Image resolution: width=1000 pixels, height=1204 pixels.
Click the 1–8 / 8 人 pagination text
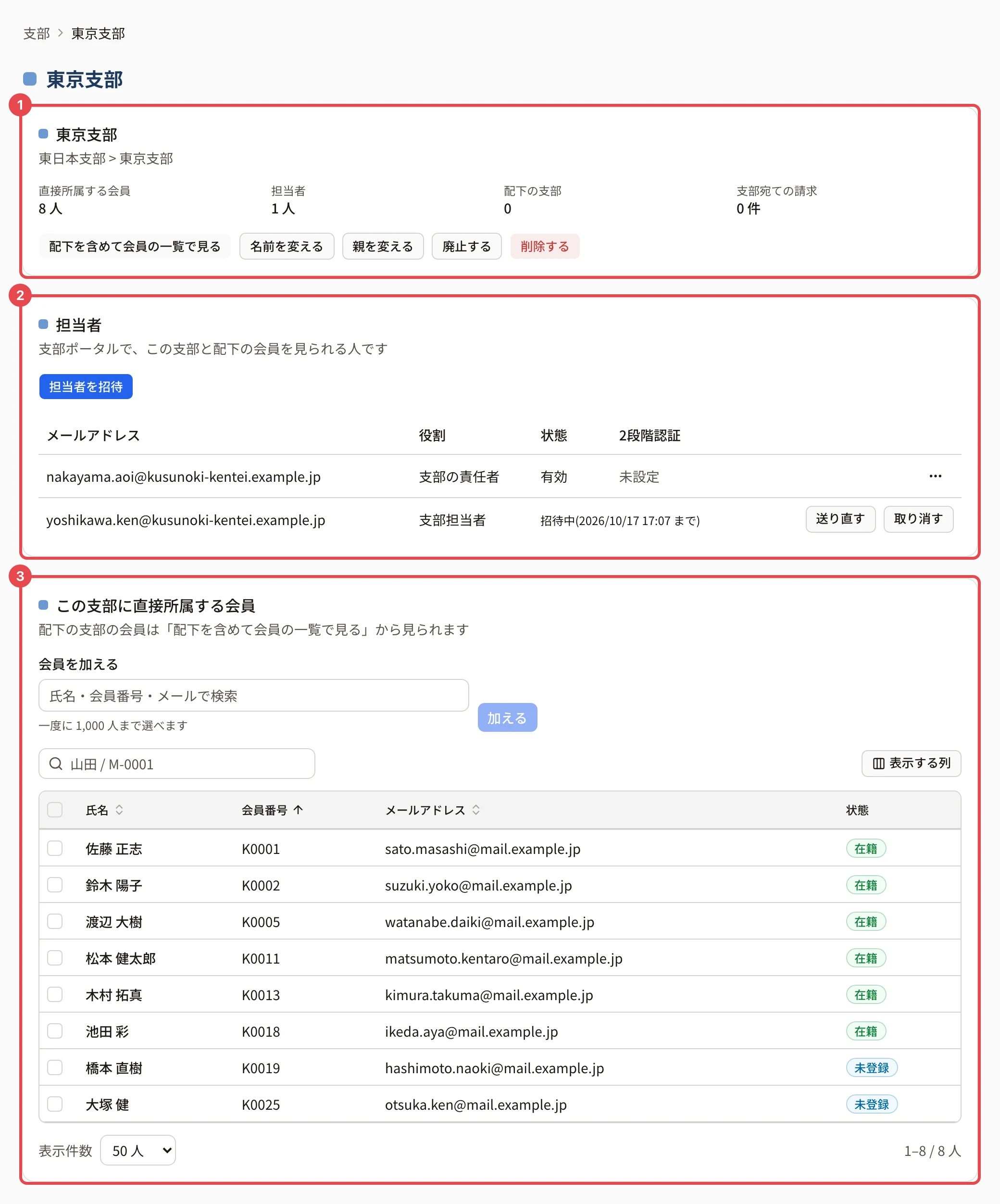(932, 1151)
